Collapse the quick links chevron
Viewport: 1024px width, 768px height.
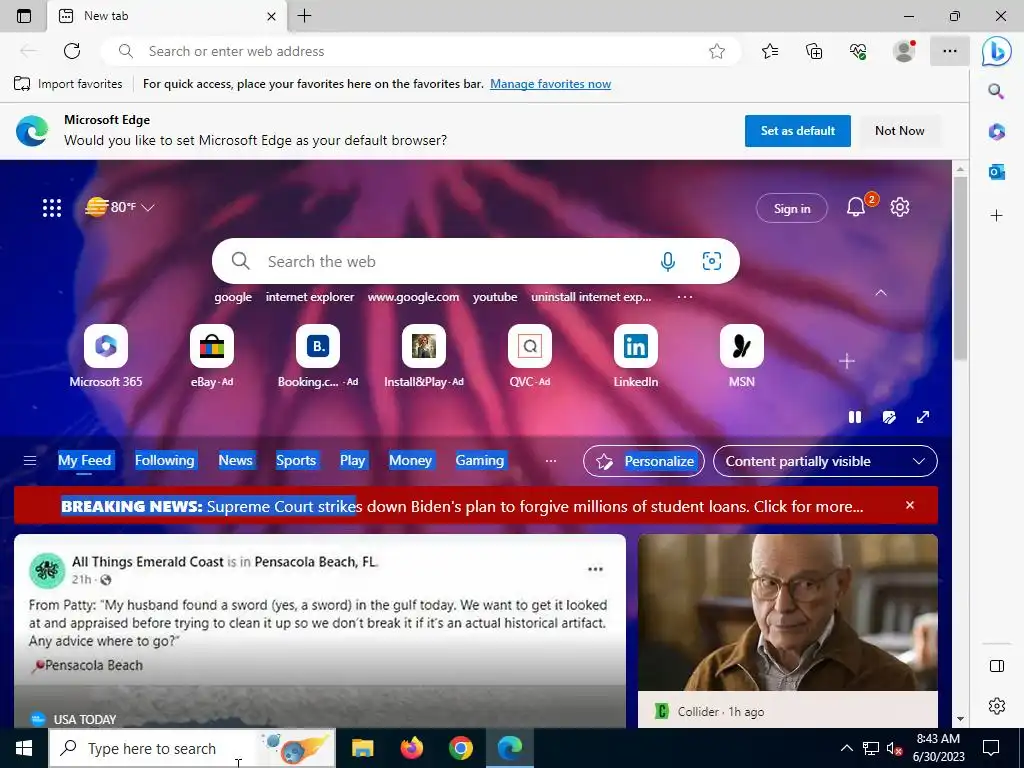pyautogui.click(x=881, y=293)
